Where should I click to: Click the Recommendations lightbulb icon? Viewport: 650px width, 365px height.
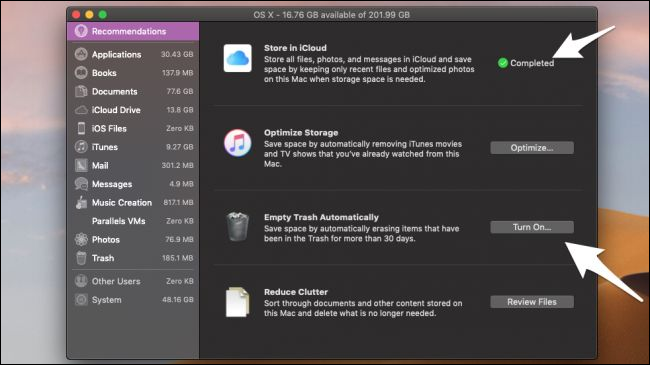pyautogui.click(x=81, y=31)
